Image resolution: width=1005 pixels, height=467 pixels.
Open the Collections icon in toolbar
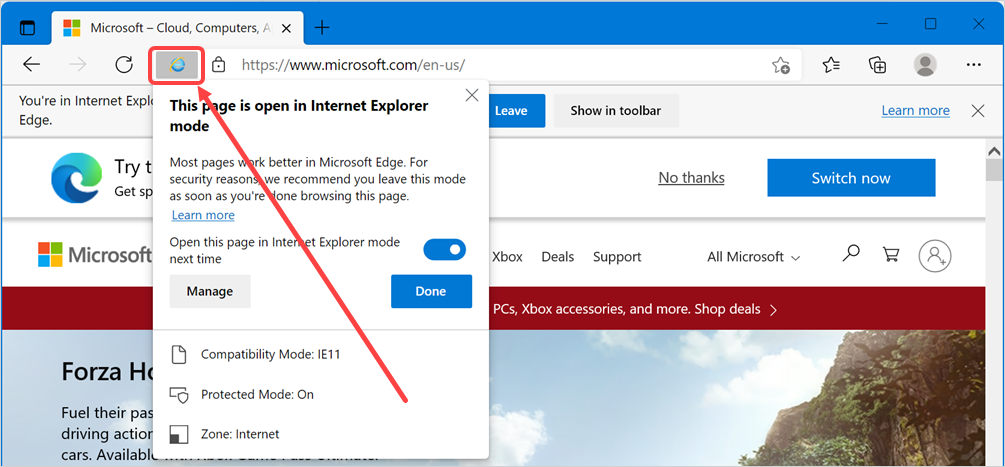(877, 65)
